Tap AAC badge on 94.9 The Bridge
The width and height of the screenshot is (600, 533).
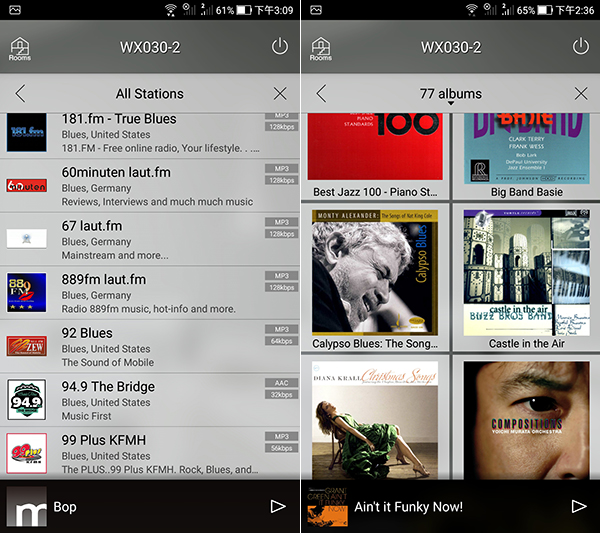coord(281,383)
